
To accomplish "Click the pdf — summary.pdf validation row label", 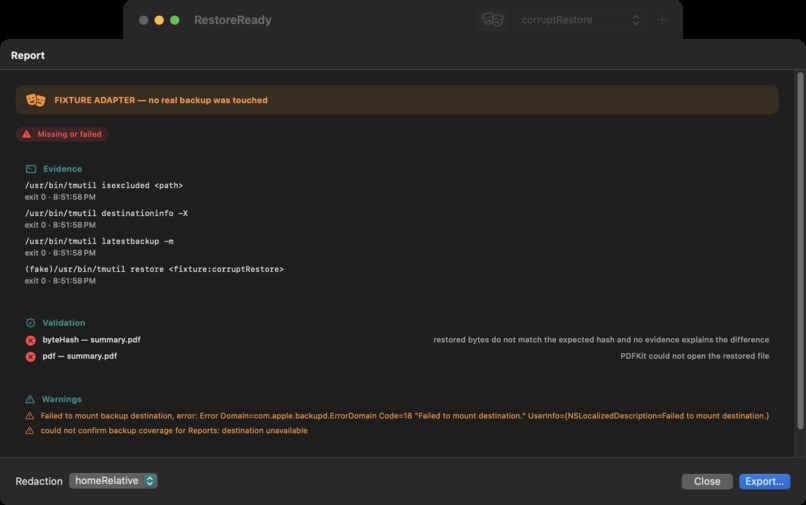I will pos(80,356).
